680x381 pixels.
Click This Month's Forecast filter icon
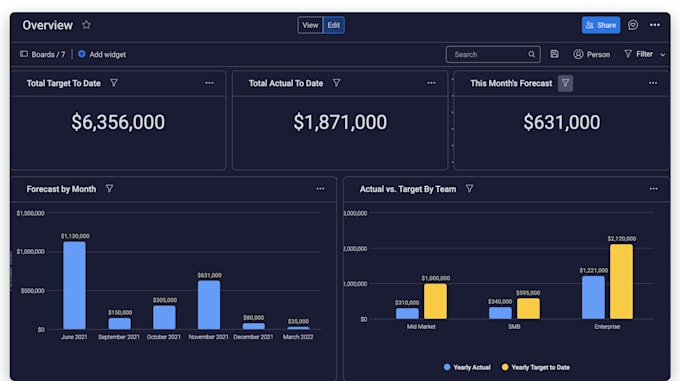(x=565, y=83)
